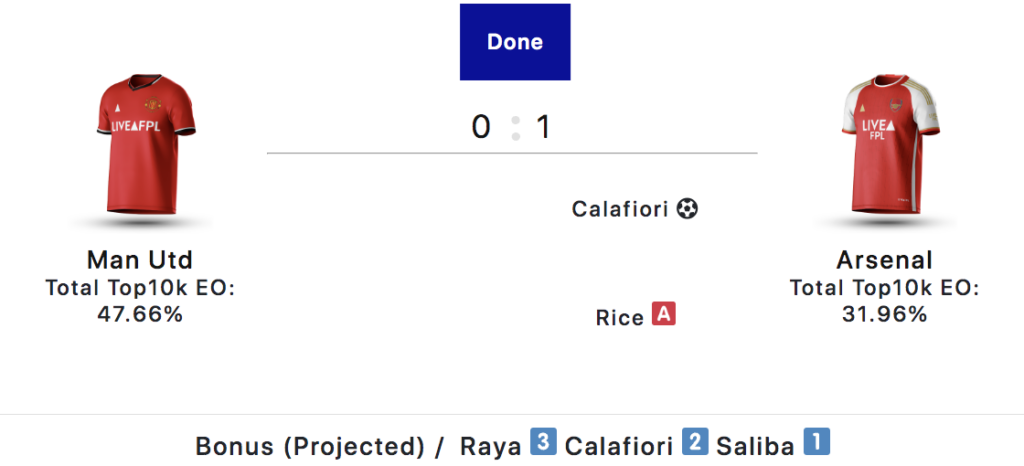Click Arsenal's score of 1
The width and height of the screenshot is (1024, 466).
pos(544,128)
